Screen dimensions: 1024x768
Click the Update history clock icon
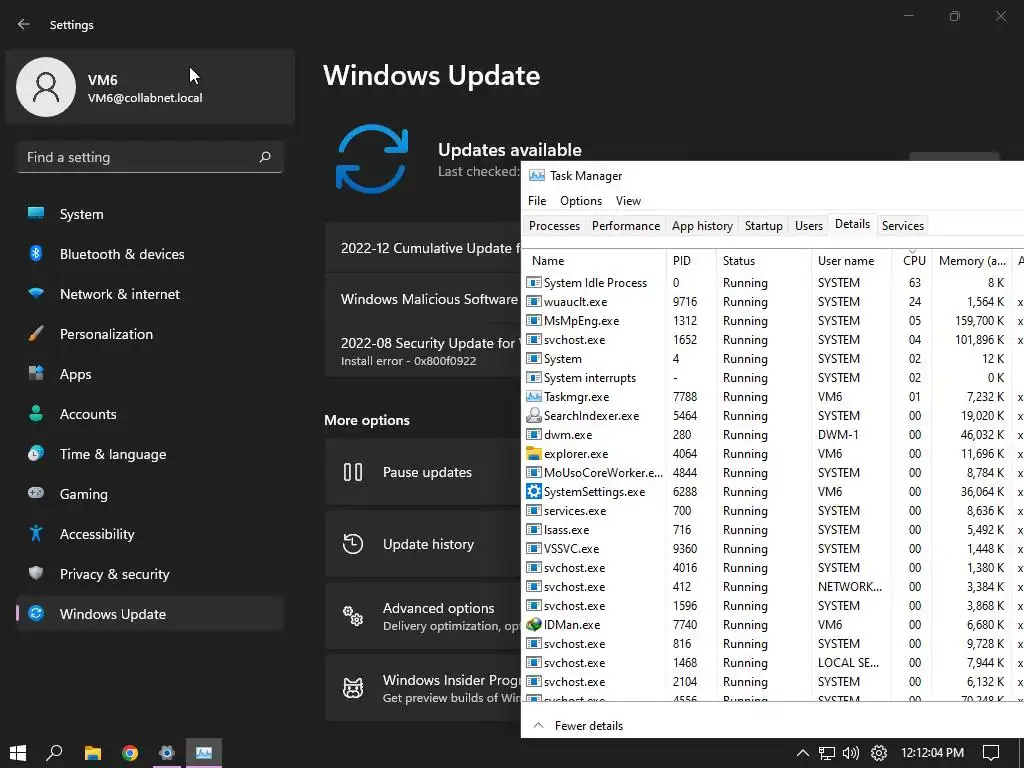pos(353,543)
